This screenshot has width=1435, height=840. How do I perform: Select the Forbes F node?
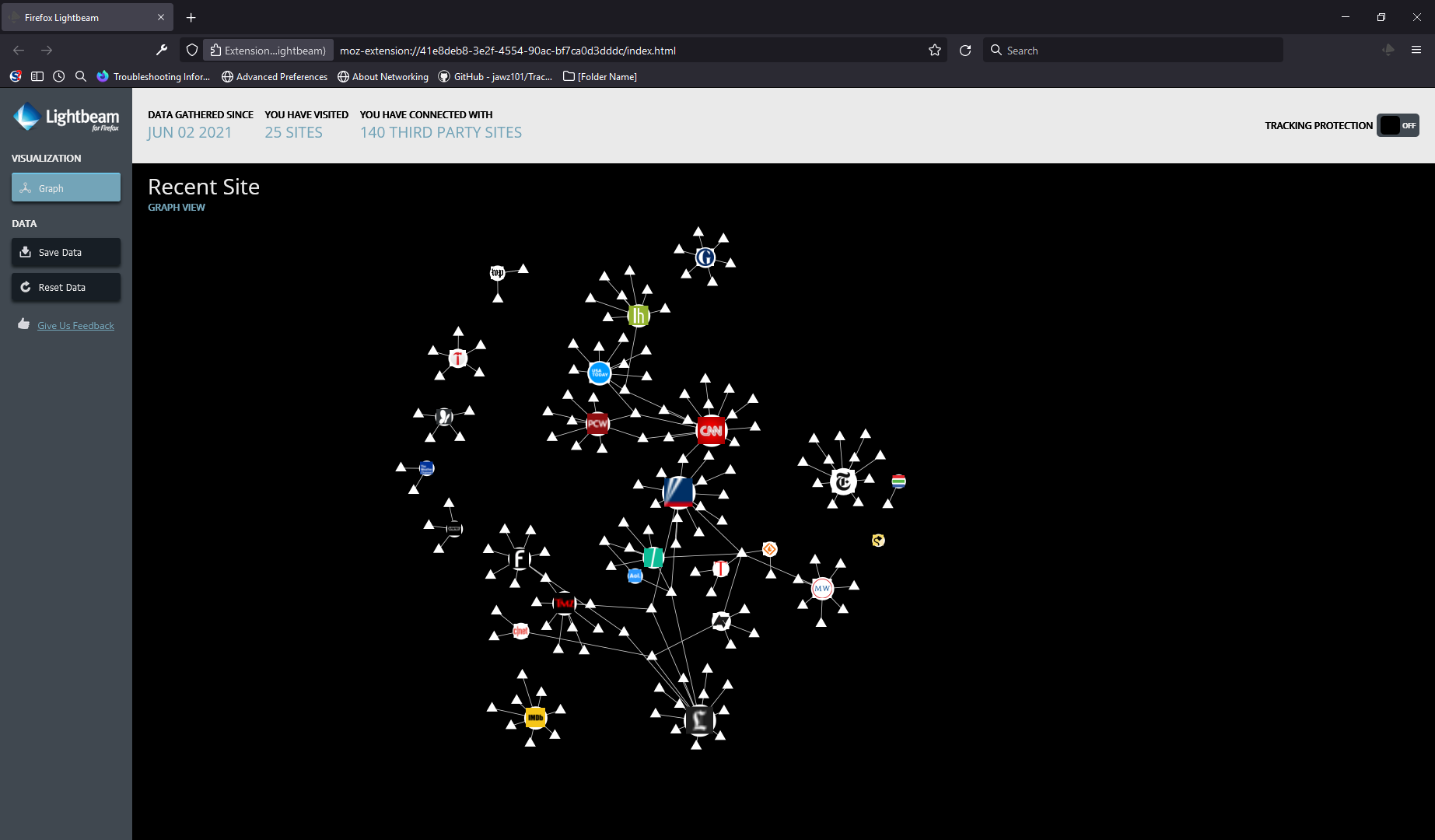[x=519, y=558]
